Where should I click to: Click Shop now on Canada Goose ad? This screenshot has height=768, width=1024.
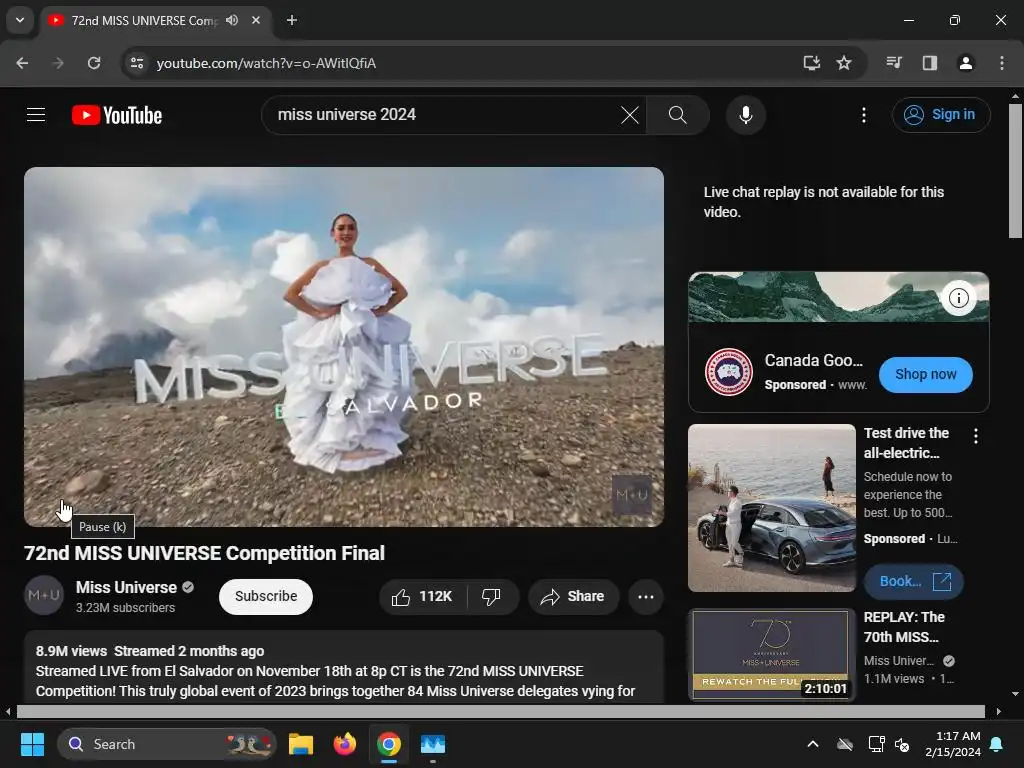(925, 374)
